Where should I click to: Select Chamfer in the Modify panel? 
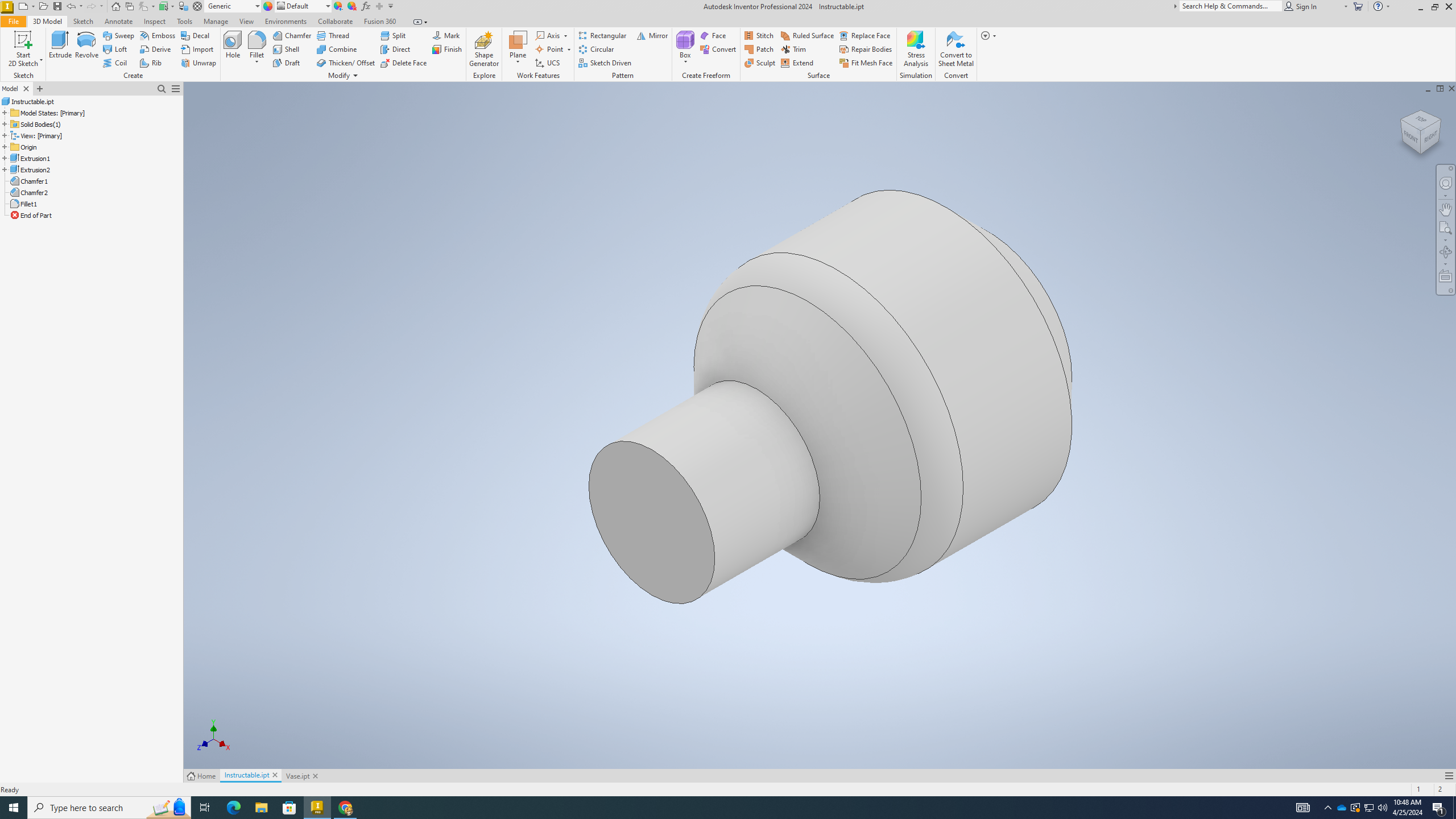coord(292,35)
